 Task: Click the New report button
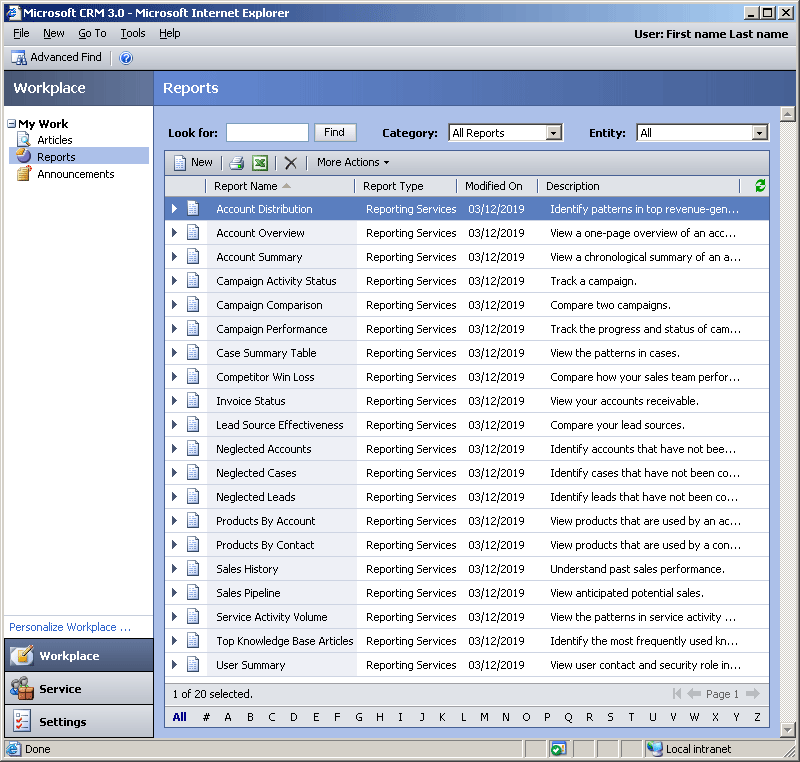click(193, 163)
